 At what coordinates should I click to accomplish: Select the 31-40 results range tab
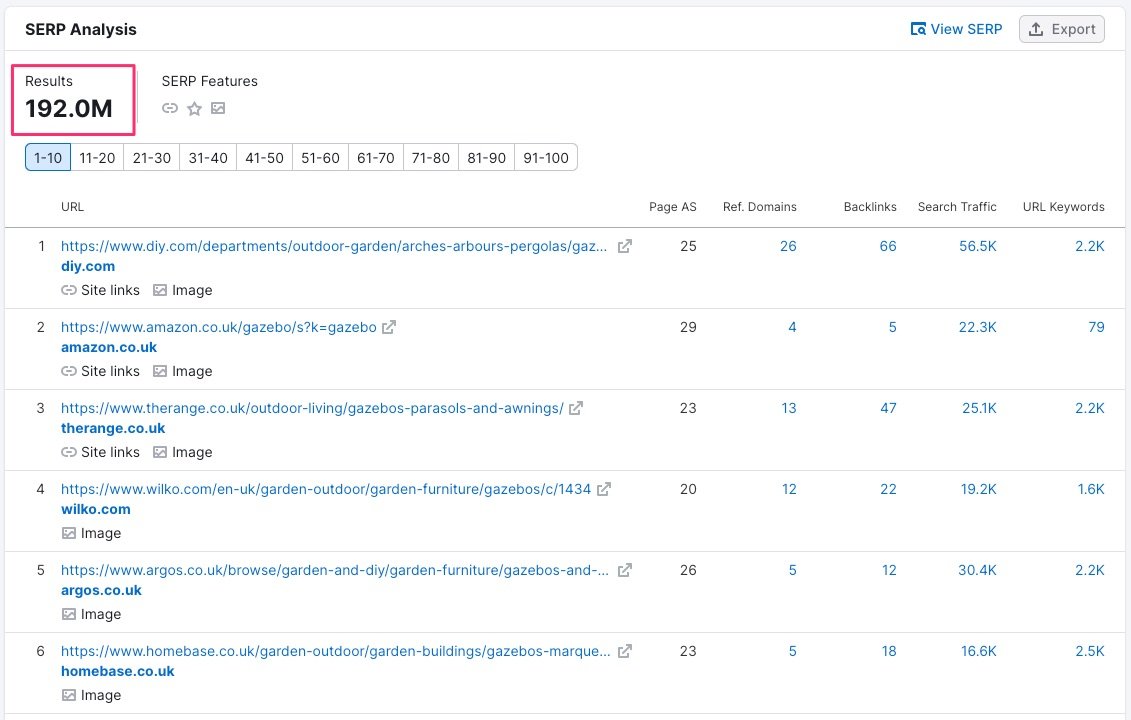(x=208, y=157)
